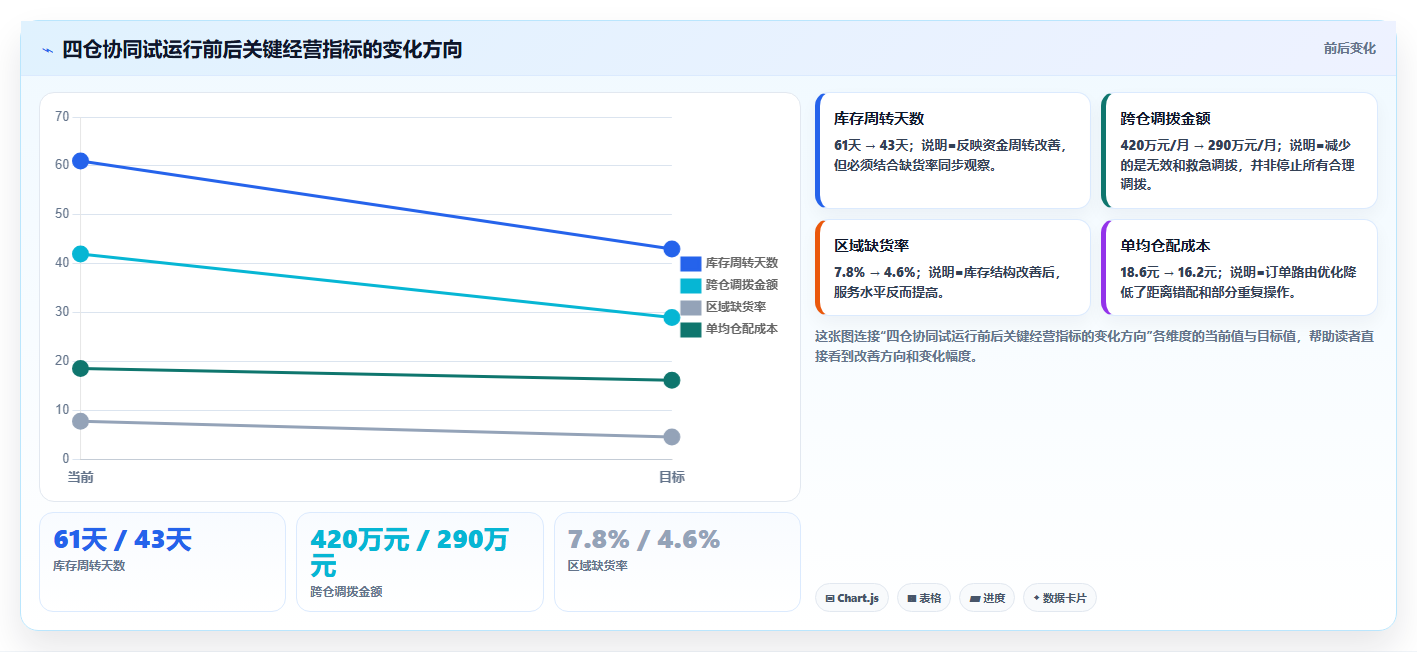Image resolution: width=1417 pixels, height=652 pixels.
Task: Click the lightning icon beside the title
Action: click(x=47, y=50)
